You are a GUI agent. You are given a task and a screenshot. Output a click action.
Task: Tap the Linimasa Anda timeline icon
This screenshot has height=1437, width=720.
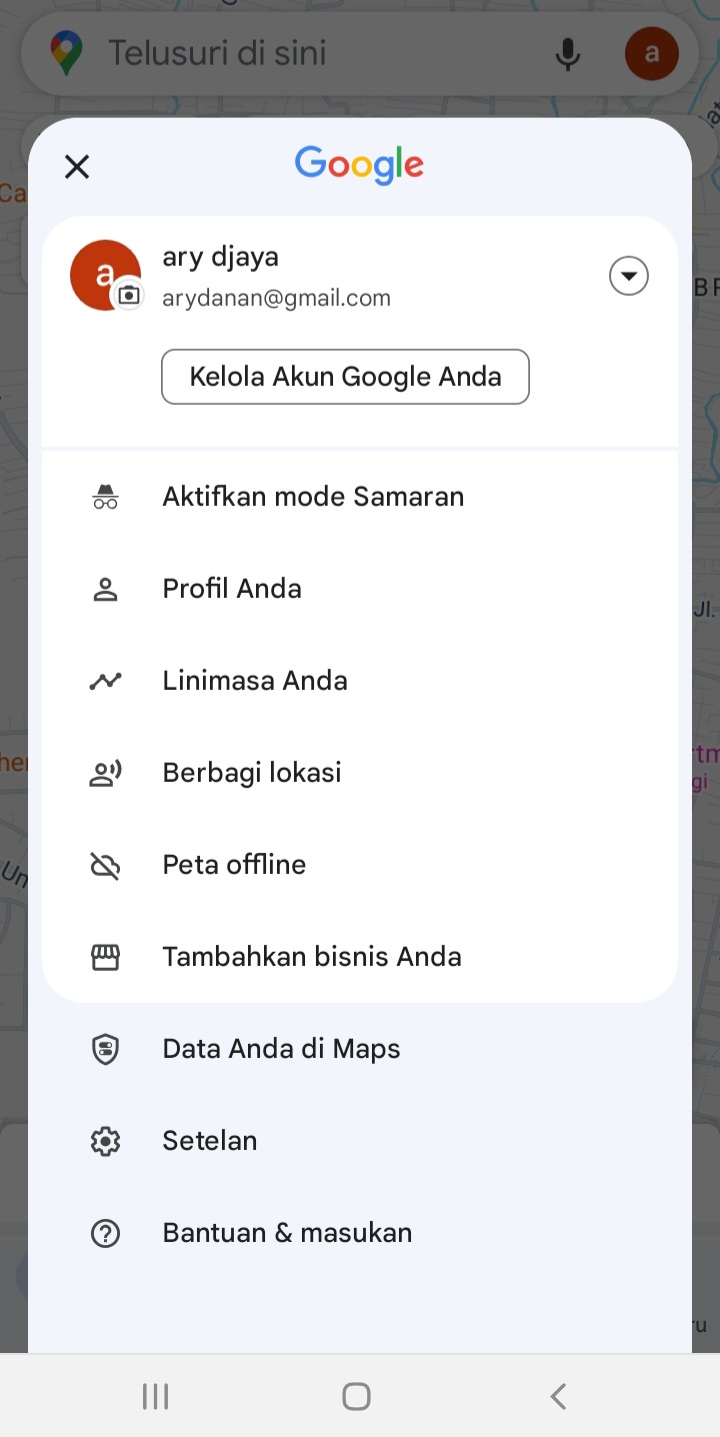(105, 681)
